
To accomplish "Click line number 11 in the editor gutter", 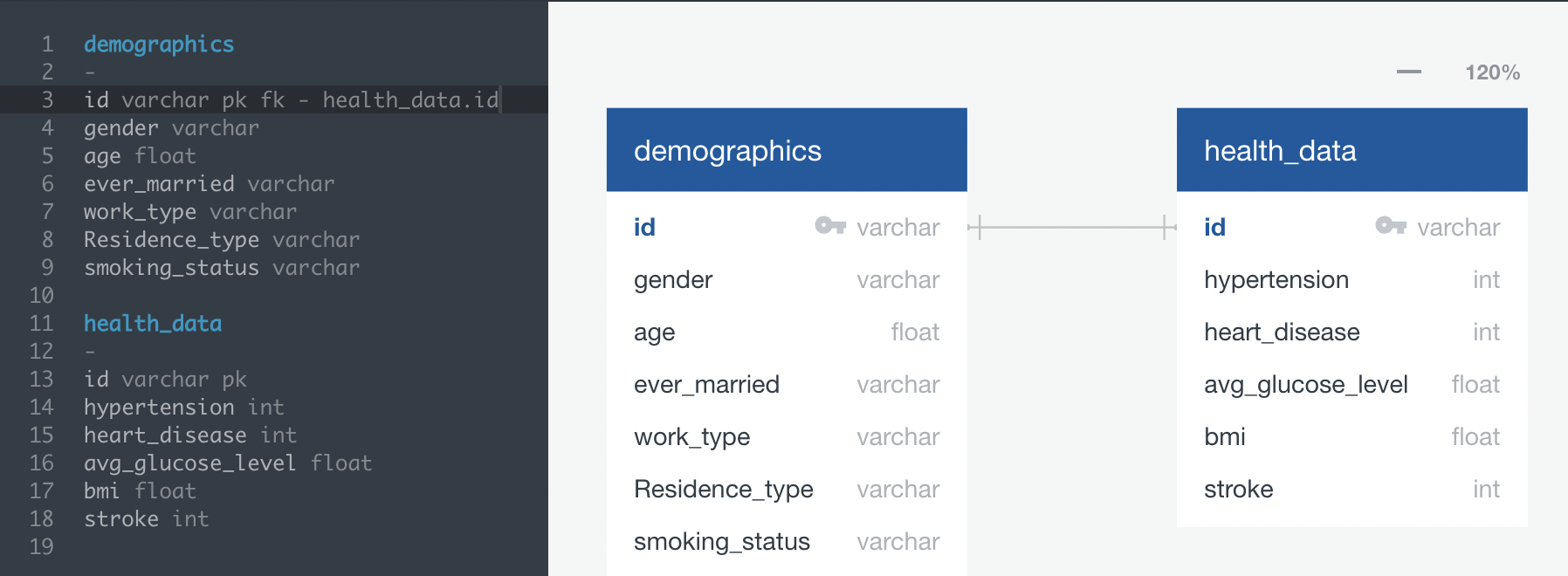I will (x=42, y=324).
